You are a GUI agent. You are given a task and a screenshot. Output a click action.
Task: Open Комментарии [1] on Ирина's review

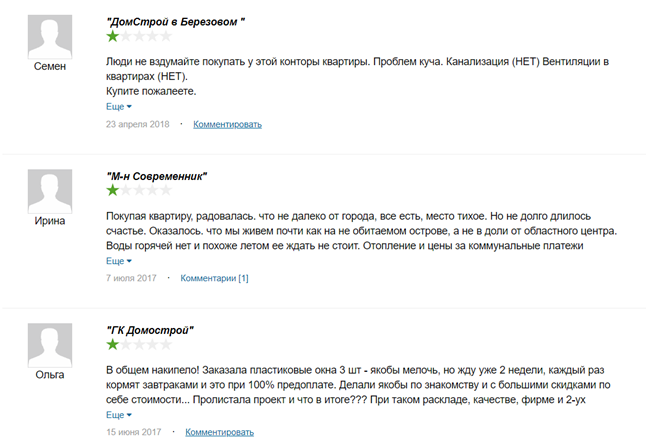click(214, 278)
